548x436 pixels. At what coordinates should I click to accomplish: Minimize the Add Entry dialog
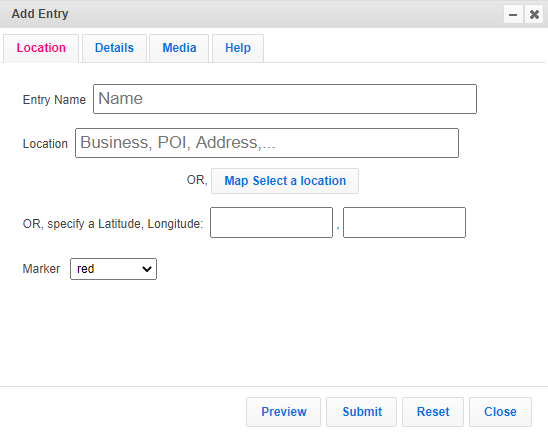coord(513,14)
